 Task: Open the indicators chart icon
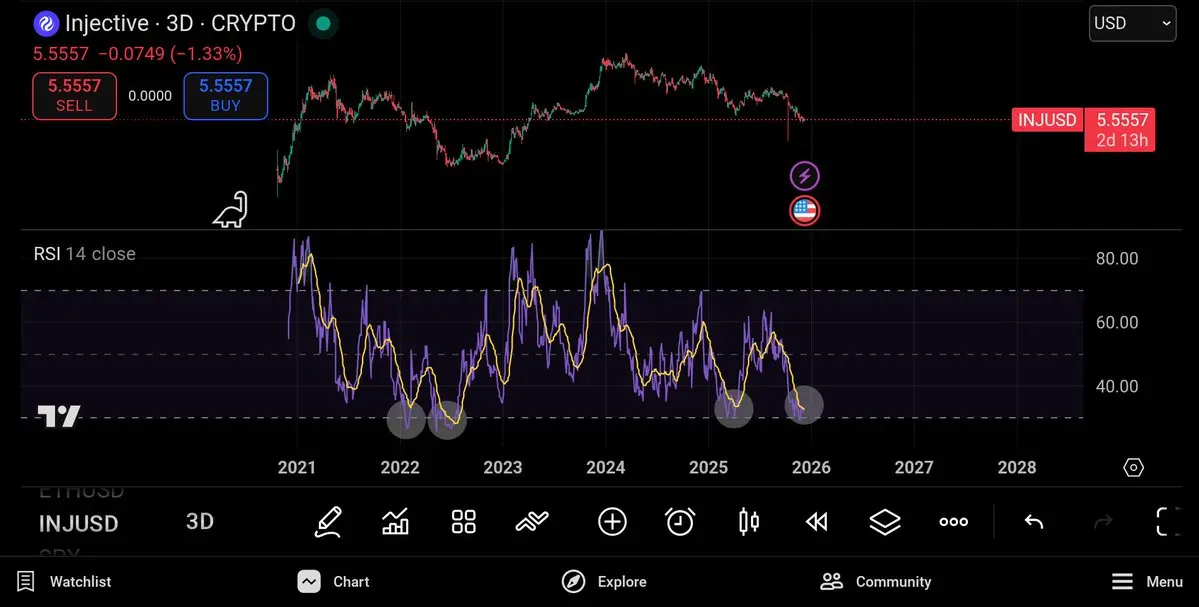pos(395,522)
